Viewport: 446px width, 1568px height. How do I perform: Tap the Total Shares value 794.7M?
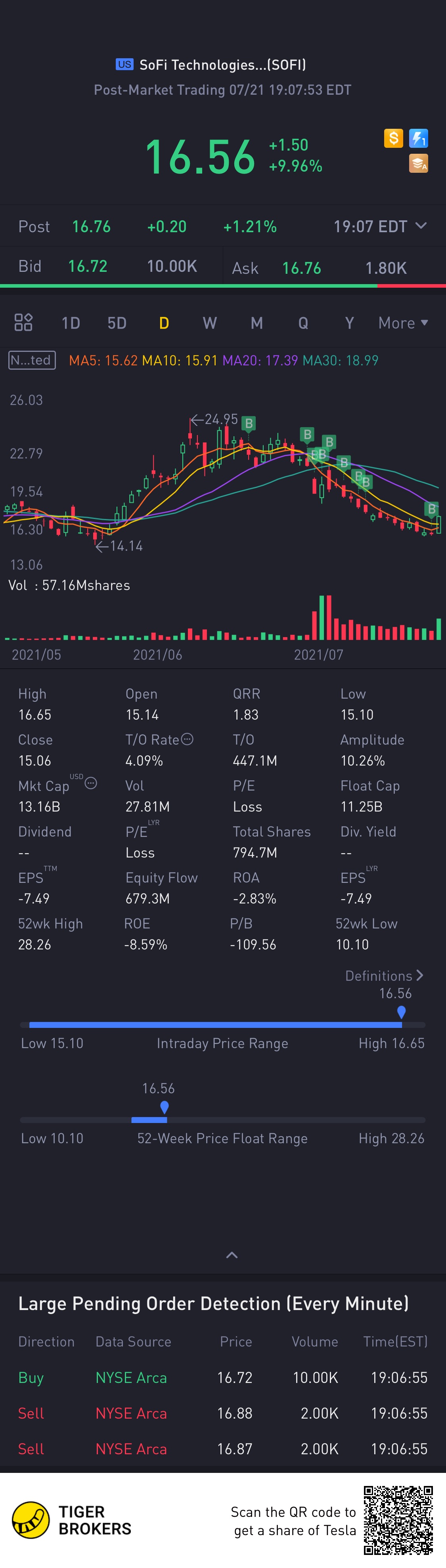[x=255, y=852]
